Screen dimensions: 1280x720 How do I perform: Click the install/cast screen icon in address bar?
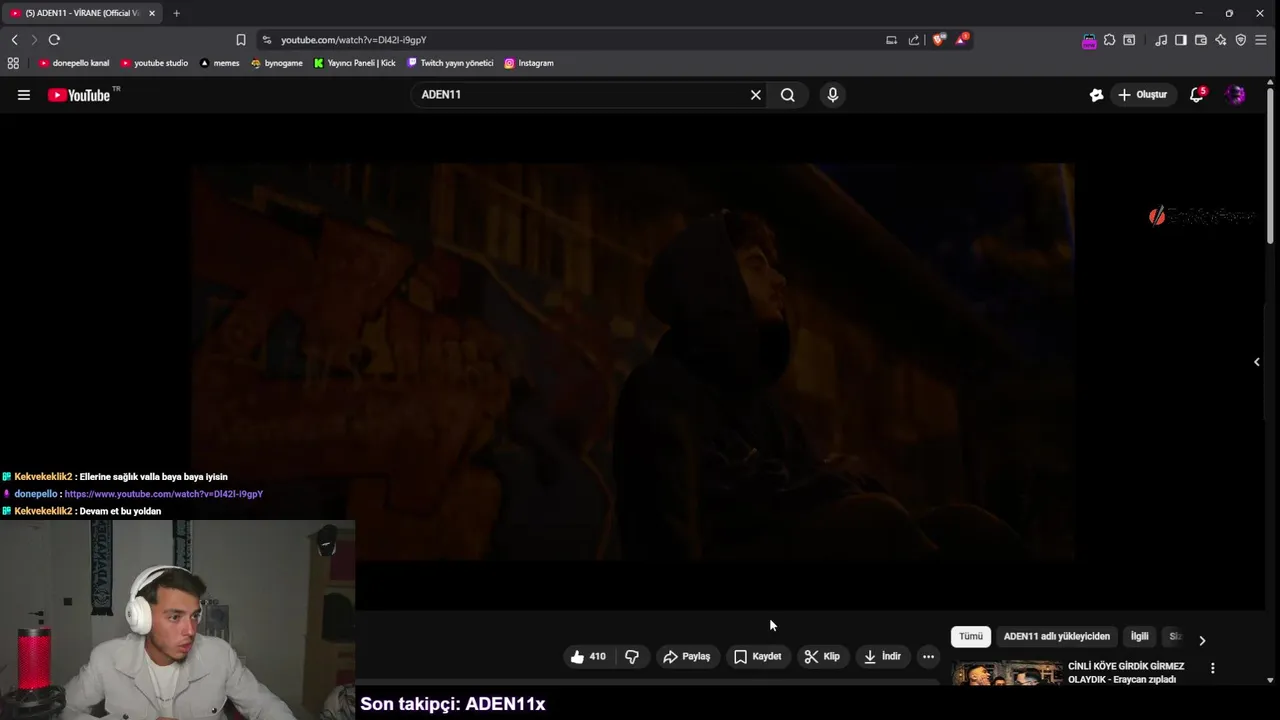pos(891,40)
